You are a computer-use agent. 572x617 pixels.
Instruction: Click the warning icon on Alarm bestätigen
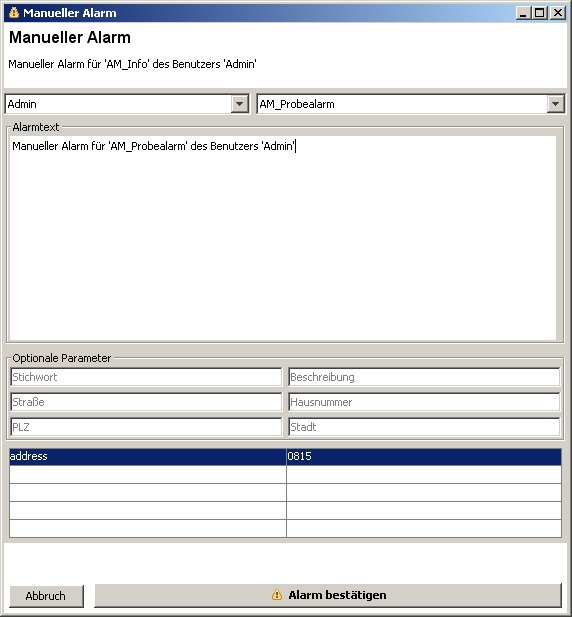pos(277,595)
